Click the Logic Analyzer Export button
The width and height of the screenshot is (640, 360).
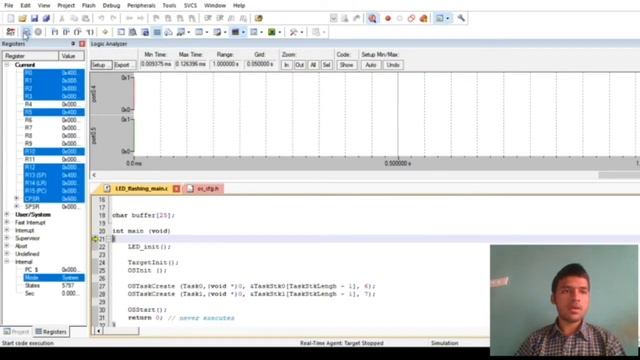point(124,65)
